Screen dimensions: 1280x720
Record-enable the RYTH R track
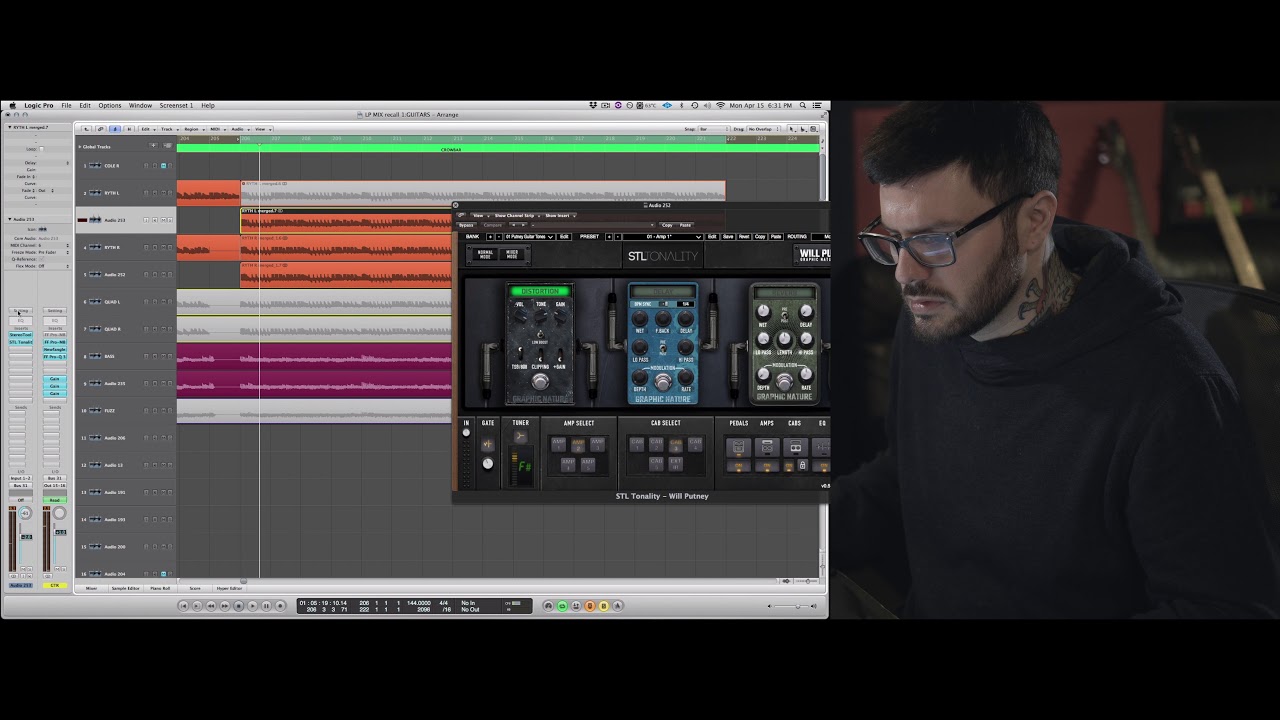tap(155, 247)
